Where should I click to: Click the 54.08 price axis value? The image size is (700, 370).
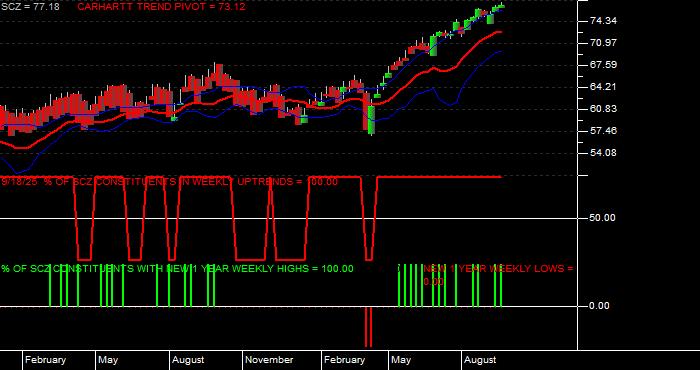click(603, 153)
